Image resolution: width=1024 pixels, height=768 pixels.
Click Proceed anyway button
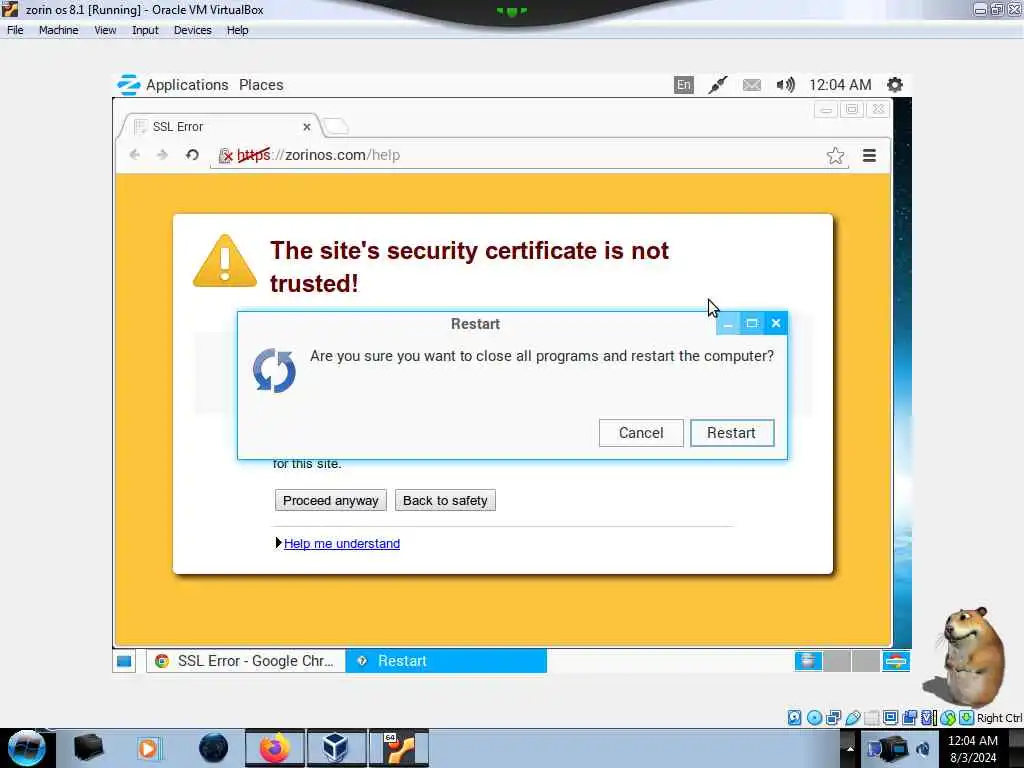pos(330,500)
